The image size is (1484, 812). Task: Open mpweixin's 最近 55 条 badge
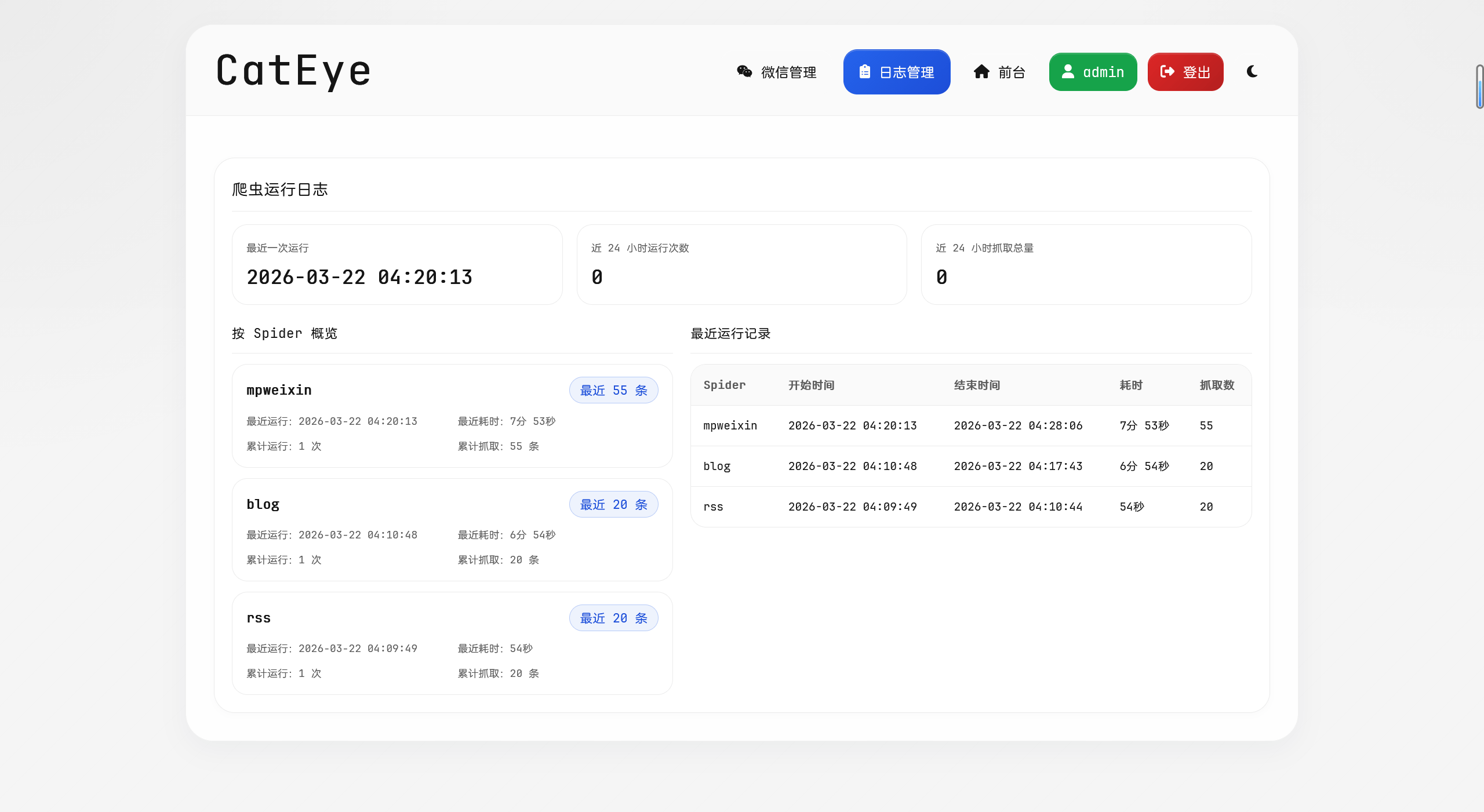point(613,390)
